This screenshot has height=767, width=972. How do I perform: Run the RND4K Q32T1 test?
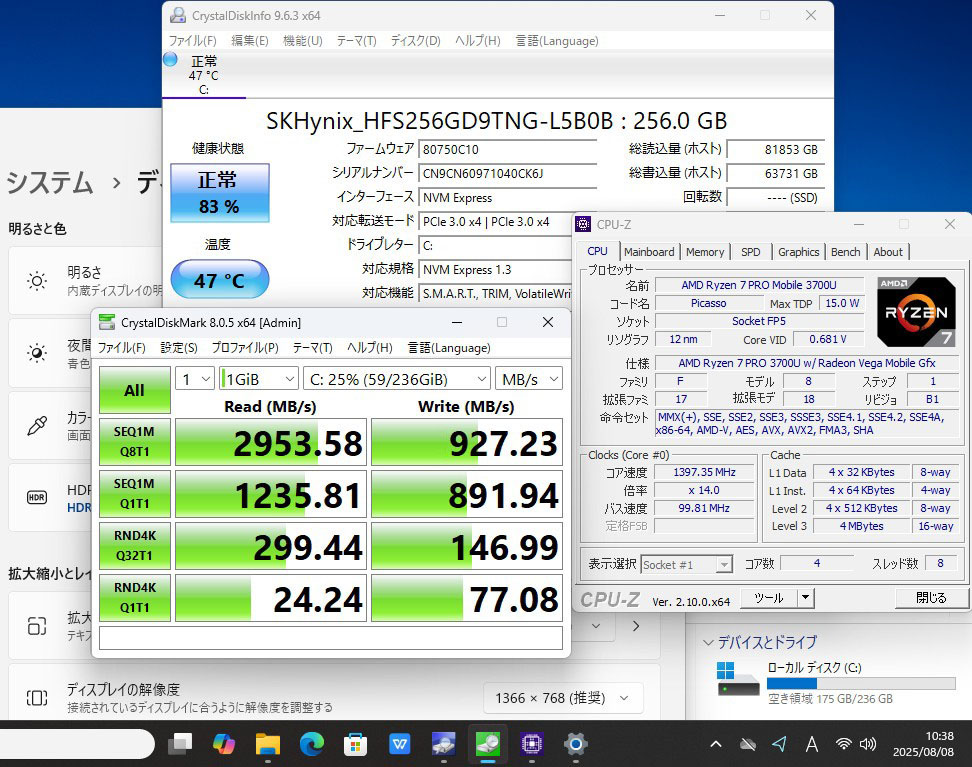tap(135, 546)
